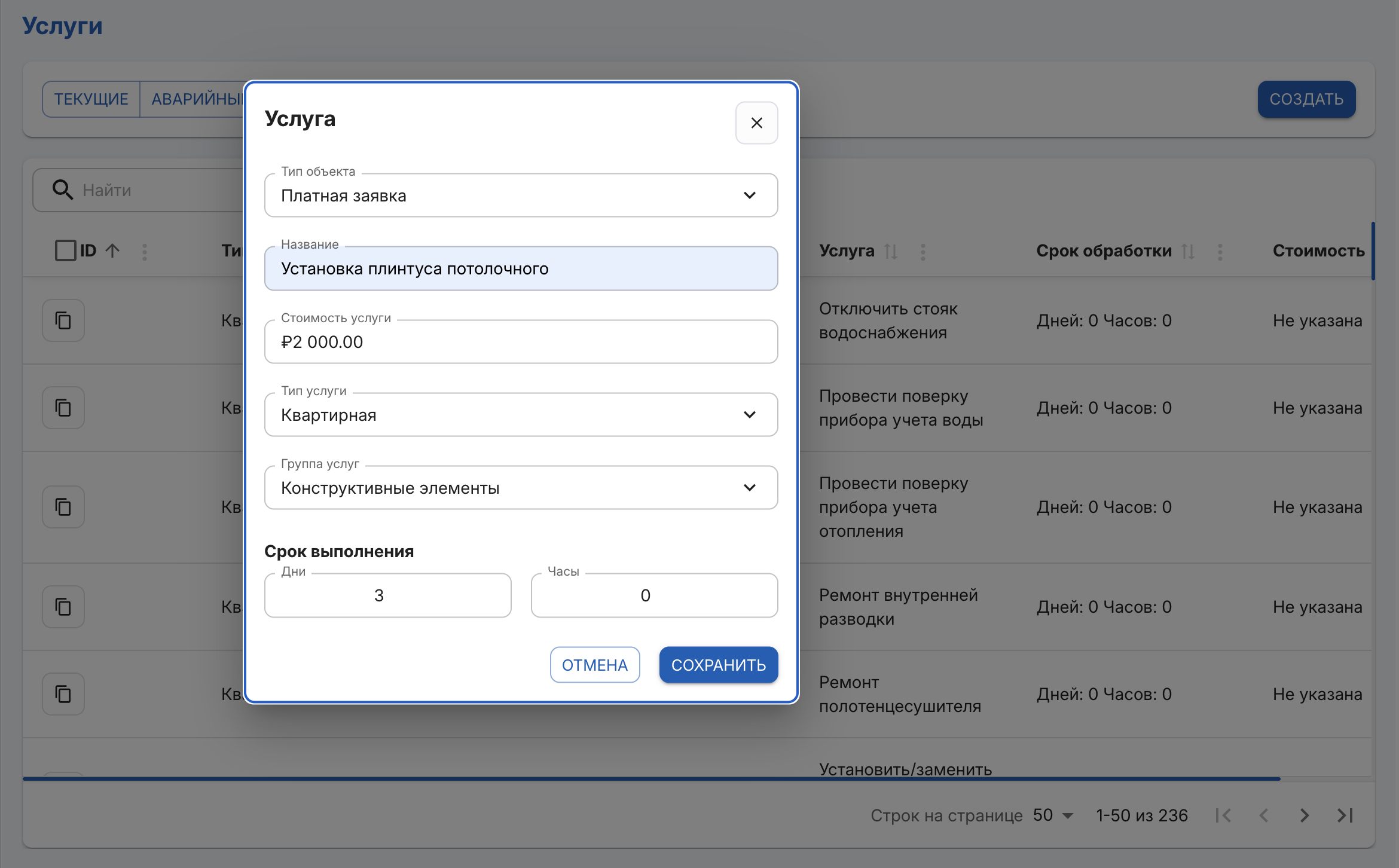Viewport: 1399px width, 868px height.
Task: Jump to last page of services
Action: (1345, 815)
